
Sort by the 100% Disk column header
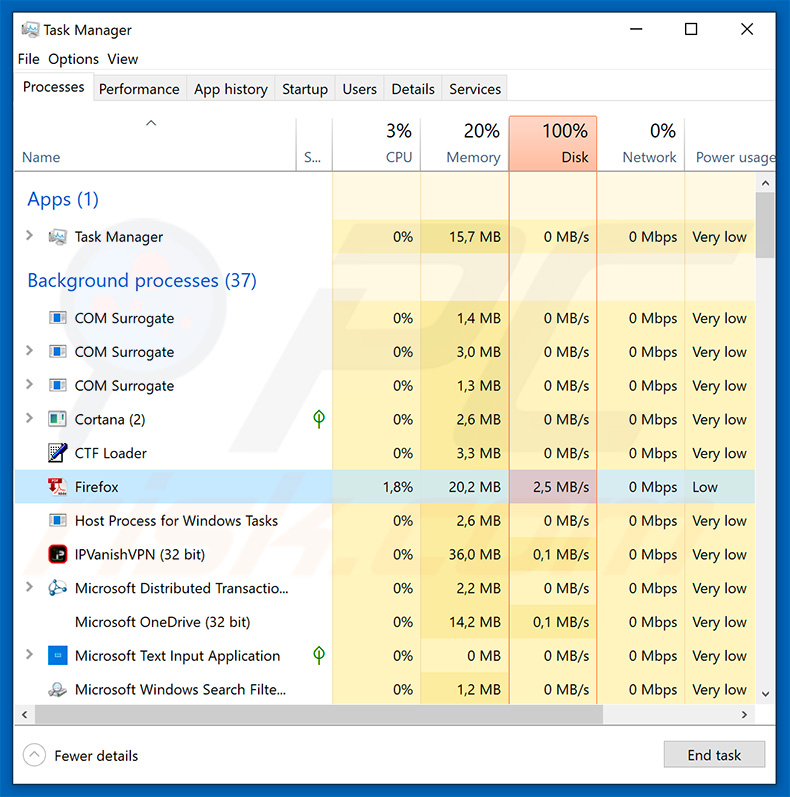[553, 144]
